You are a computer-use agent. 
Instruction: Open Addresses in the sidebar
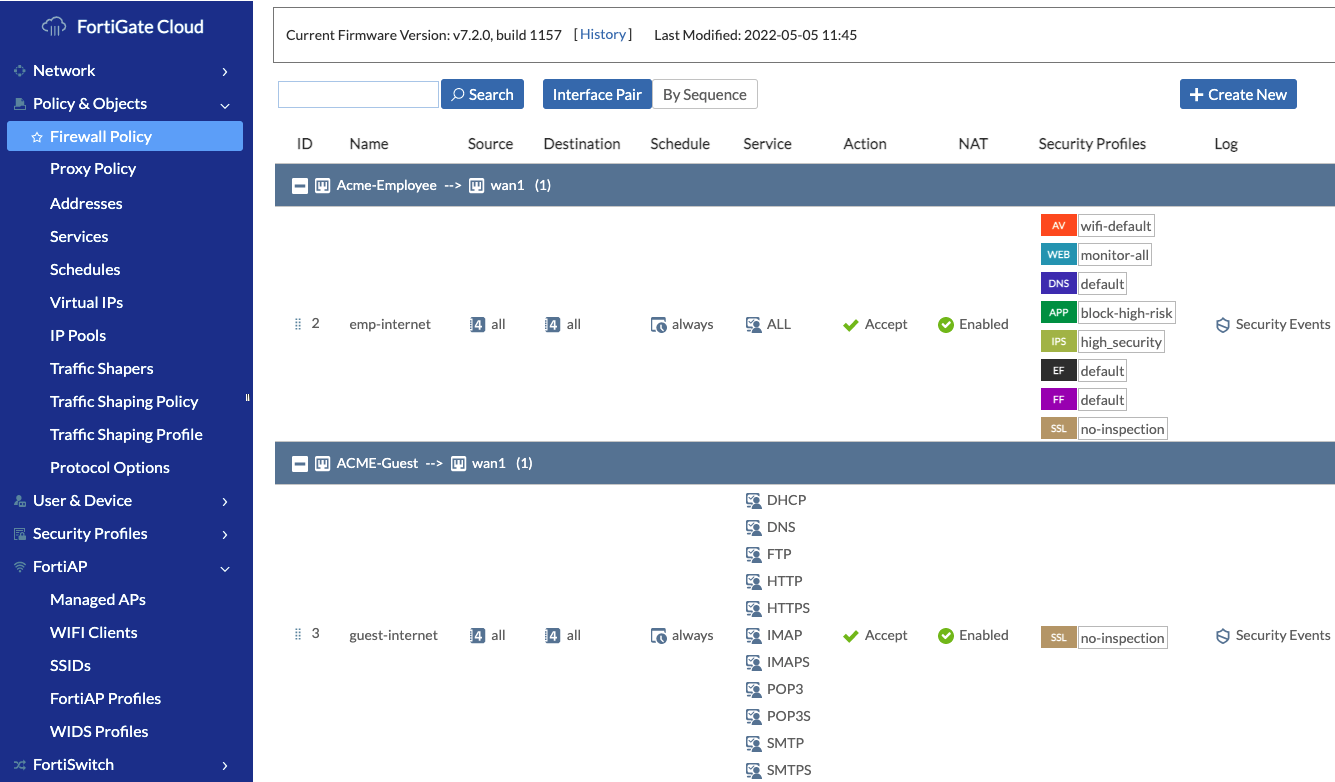pos(86,203)
